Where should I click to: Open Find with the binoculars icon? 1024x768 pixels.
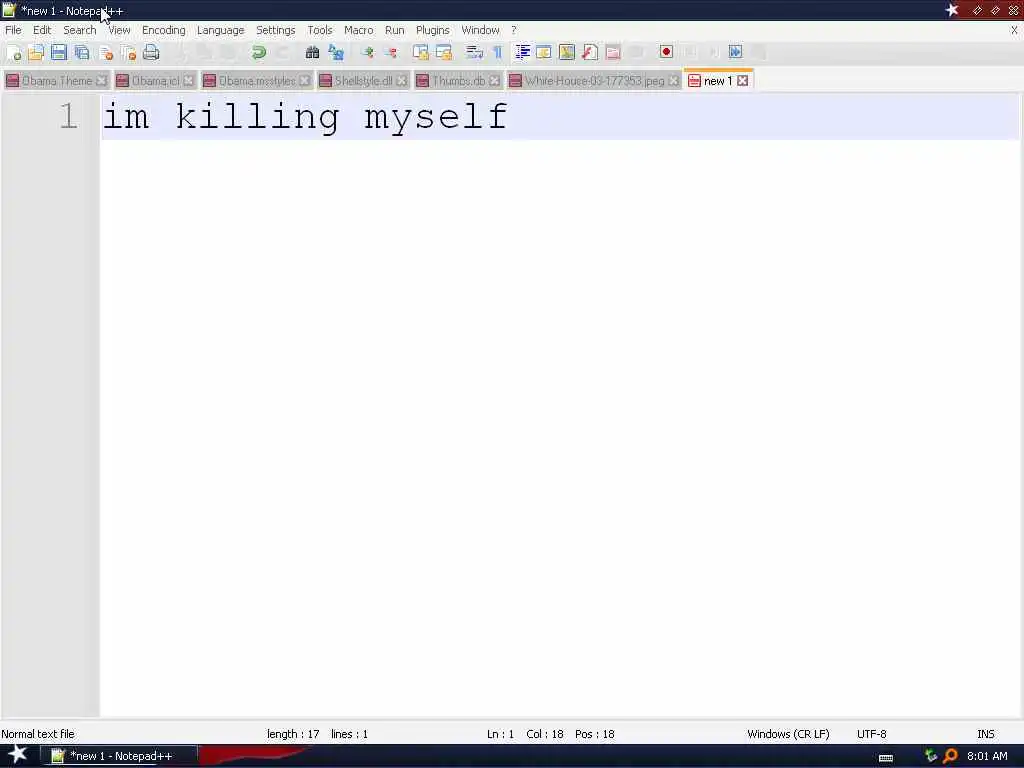coord(312,53)
